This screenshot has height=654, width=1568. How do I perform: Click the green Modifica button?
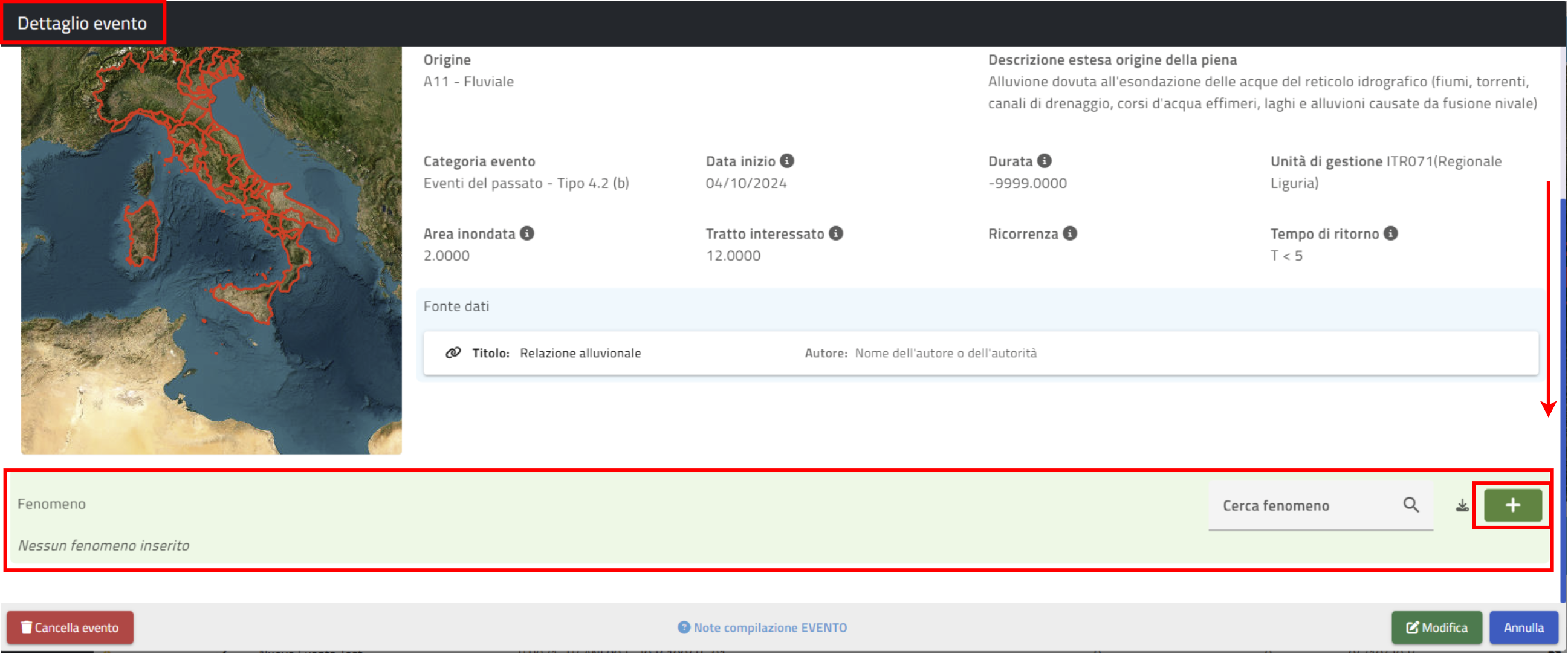click(x=1436, y=627)
